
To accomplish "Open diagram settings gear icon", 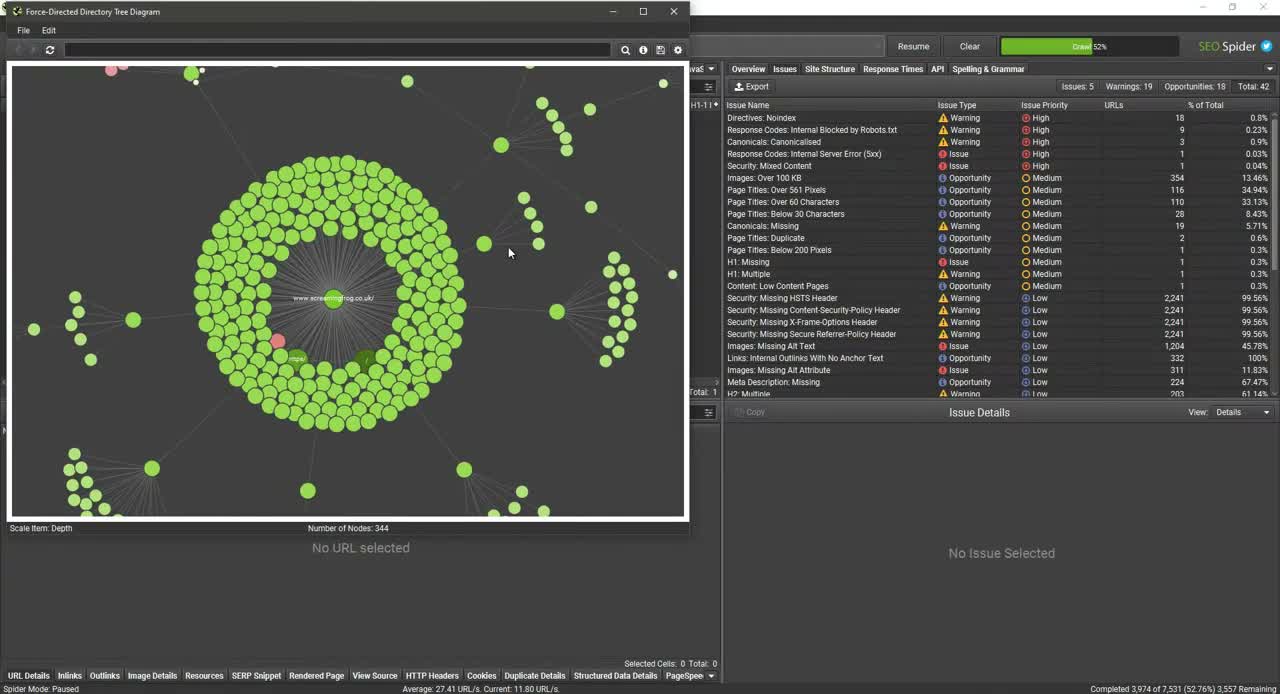I will coord(678,50).
